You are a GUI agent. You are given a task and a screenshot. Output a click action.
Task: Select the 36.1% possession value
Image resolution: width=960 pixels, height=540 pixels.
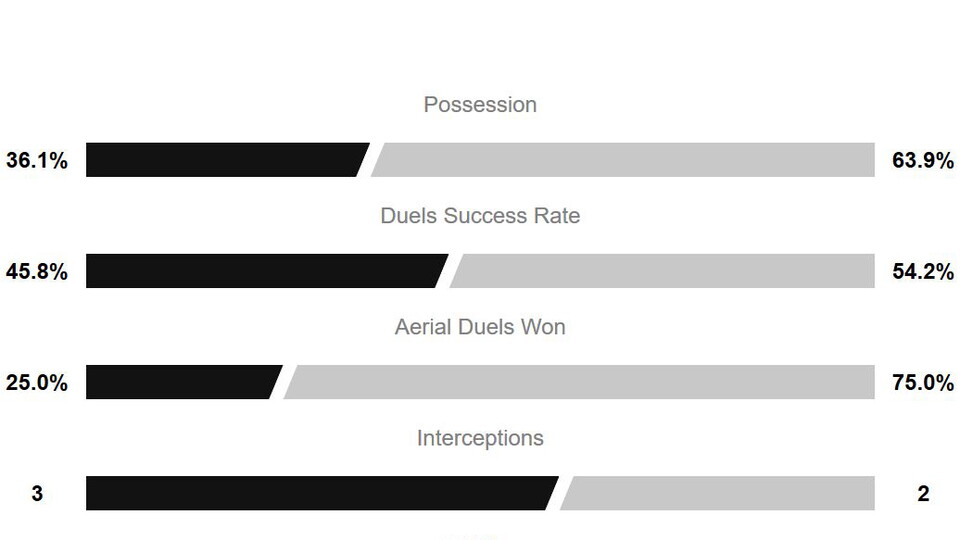click(x=37, y=160)
